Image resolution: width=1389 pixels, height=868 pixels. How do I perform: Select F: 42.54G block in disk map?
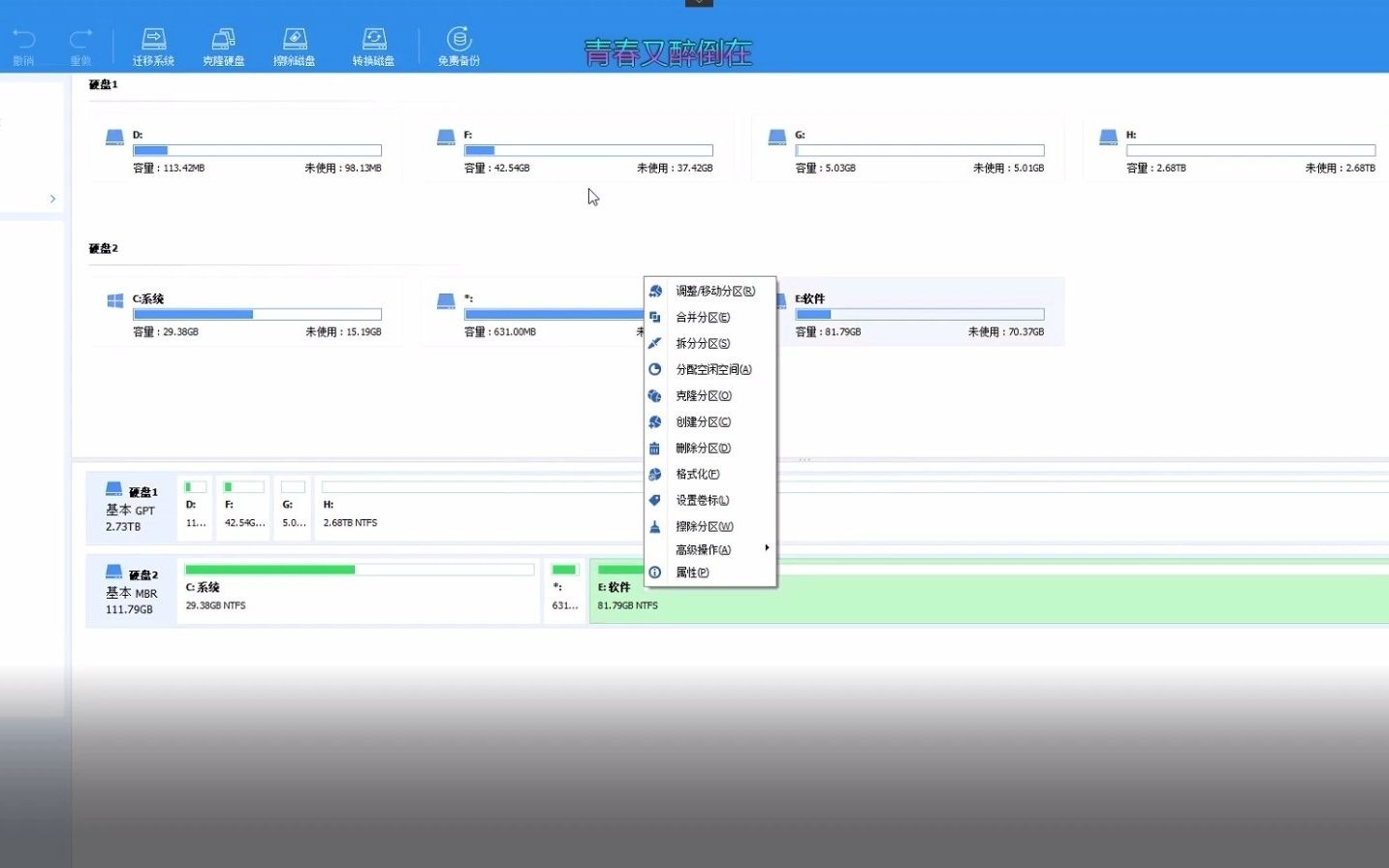tap(243, 508)
